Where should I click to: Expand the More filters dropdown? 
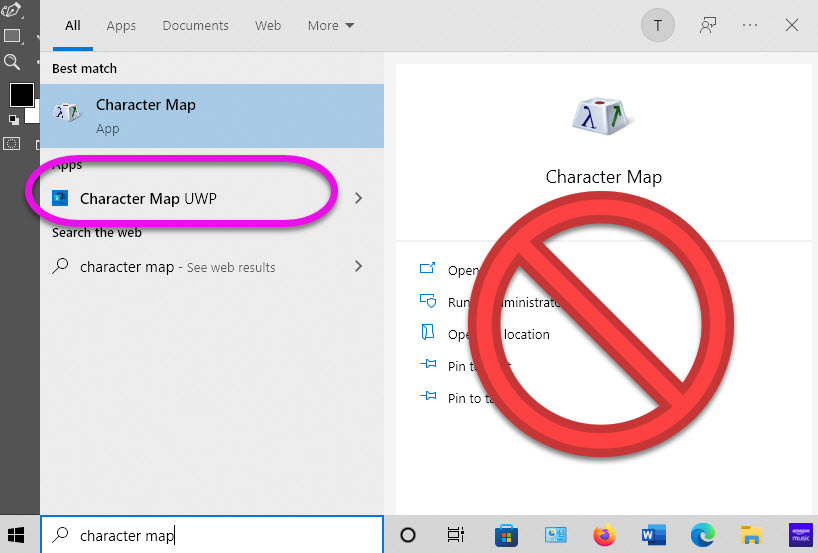pos(331,26)
